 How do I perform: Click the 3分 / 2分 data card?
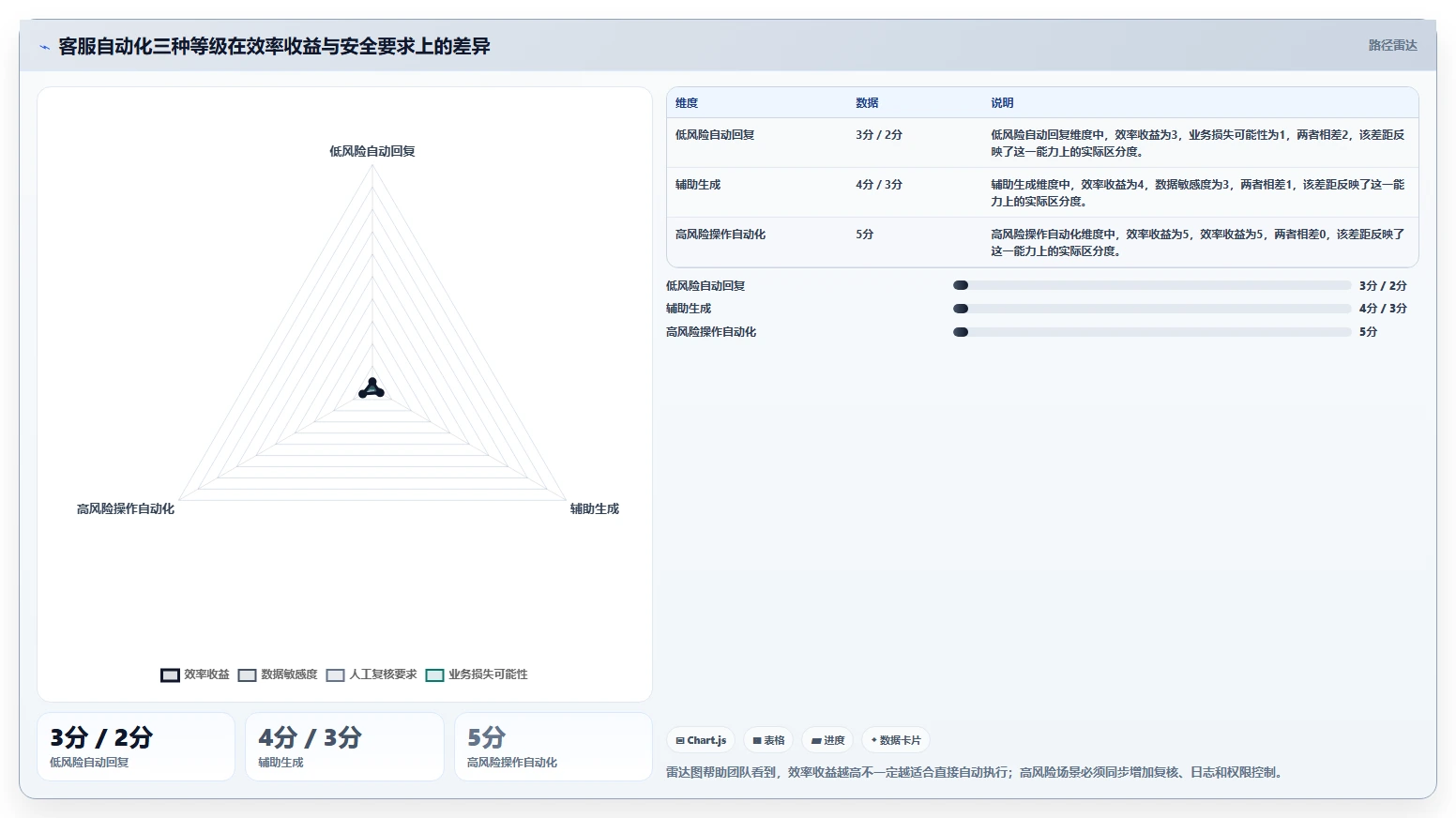pos(136,747)
